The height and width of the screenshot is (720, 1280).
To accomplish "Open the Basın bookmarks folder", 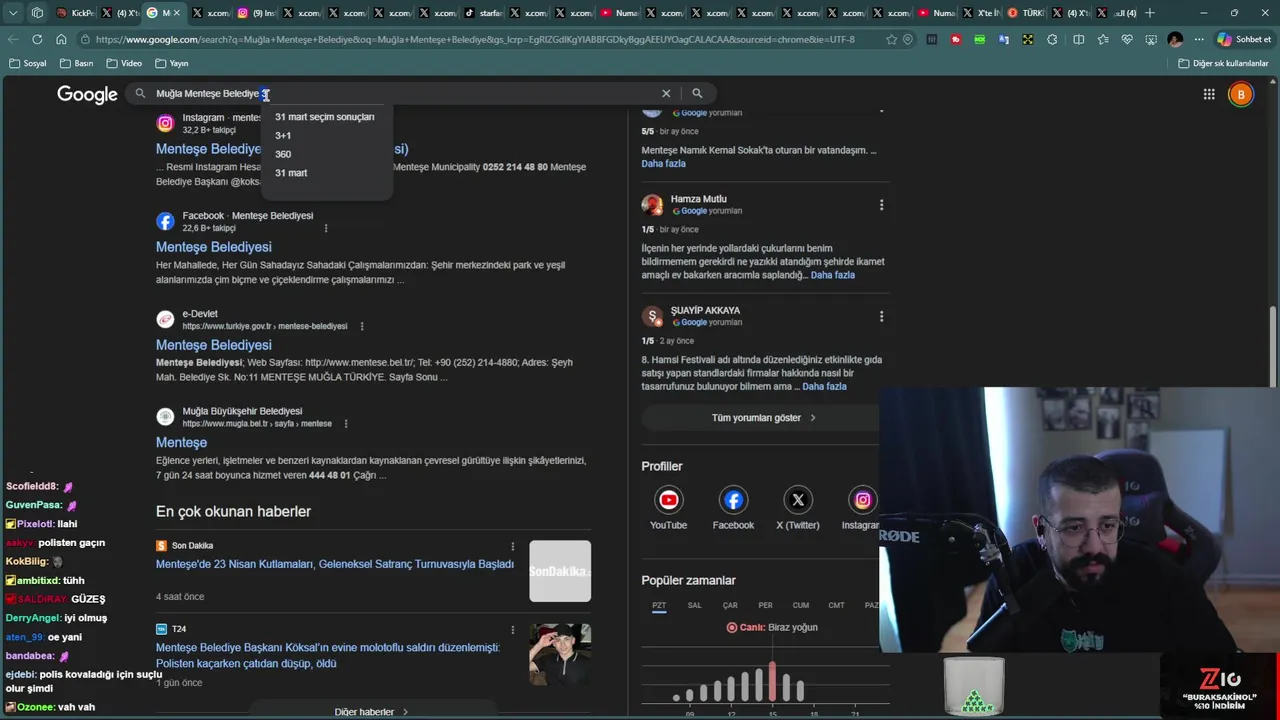I will [77, 63].
